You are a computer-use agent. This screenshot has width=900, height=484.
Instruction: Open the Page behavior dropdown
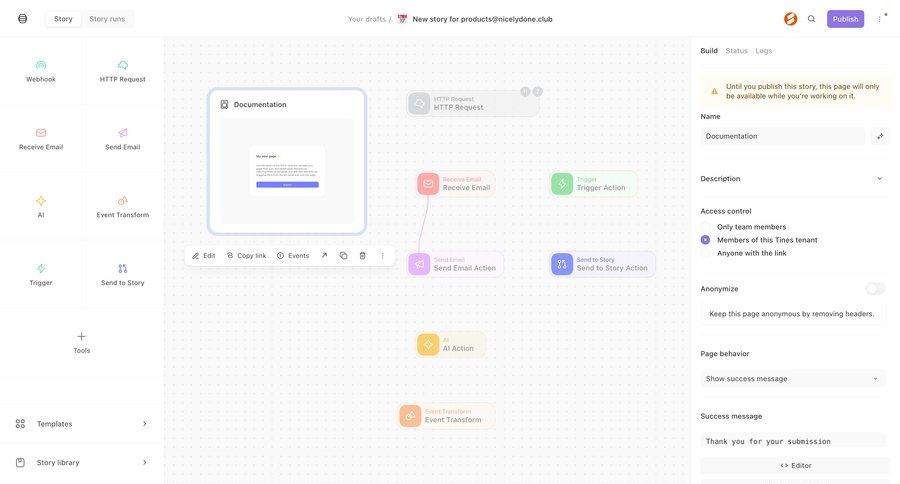pos(792,379)
